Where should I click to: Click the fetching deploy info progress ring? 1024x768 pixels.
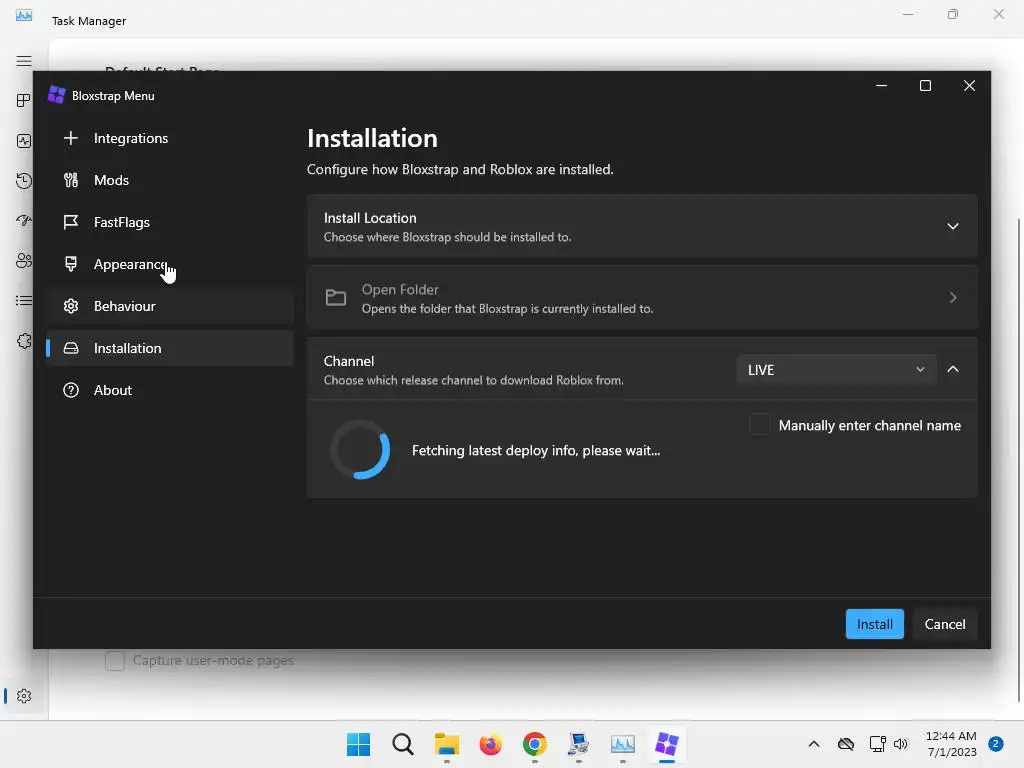tap(360, 450)
